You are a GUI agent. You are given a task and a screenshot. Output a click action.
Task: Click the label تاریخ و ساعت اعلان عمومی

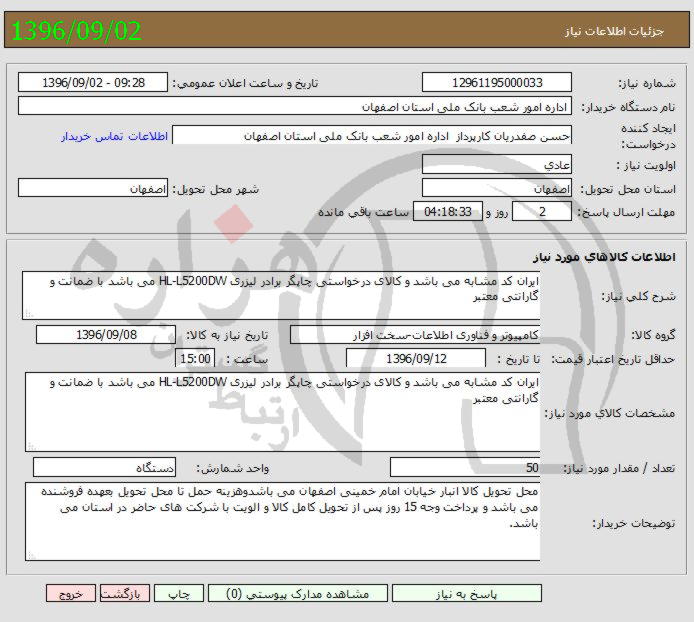[245, 83]
